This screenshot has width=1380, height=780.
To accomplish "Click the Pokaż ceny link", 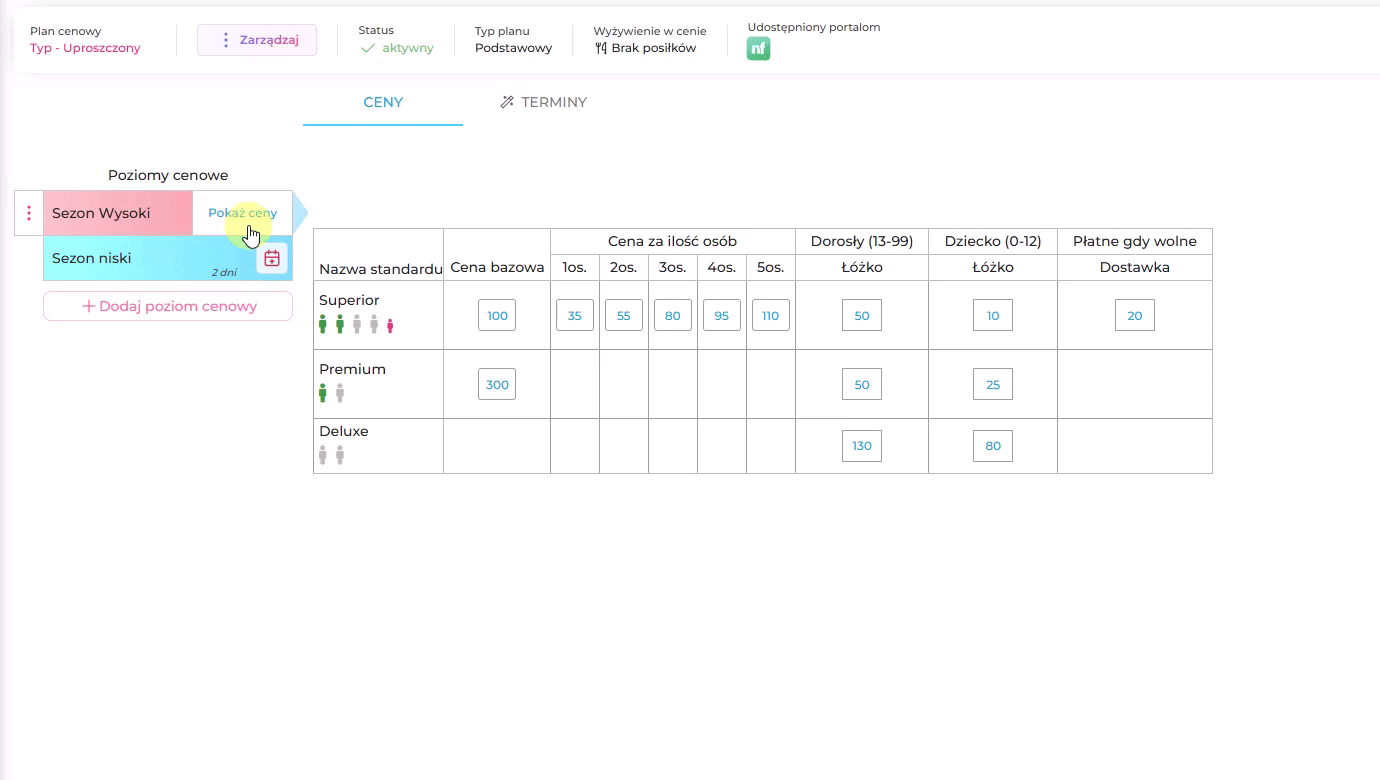I will pos(243,213).
